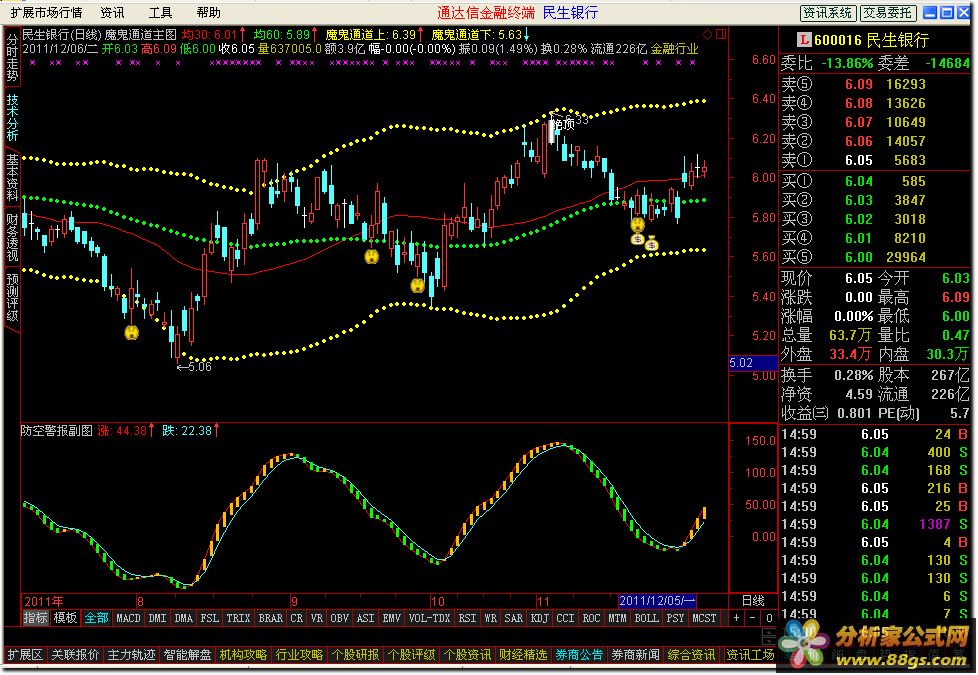The width and height of the screenshot is (978, 675).
Task: Click the red split-window square icon
Action: pyautogui.click(x=721, y=34)
